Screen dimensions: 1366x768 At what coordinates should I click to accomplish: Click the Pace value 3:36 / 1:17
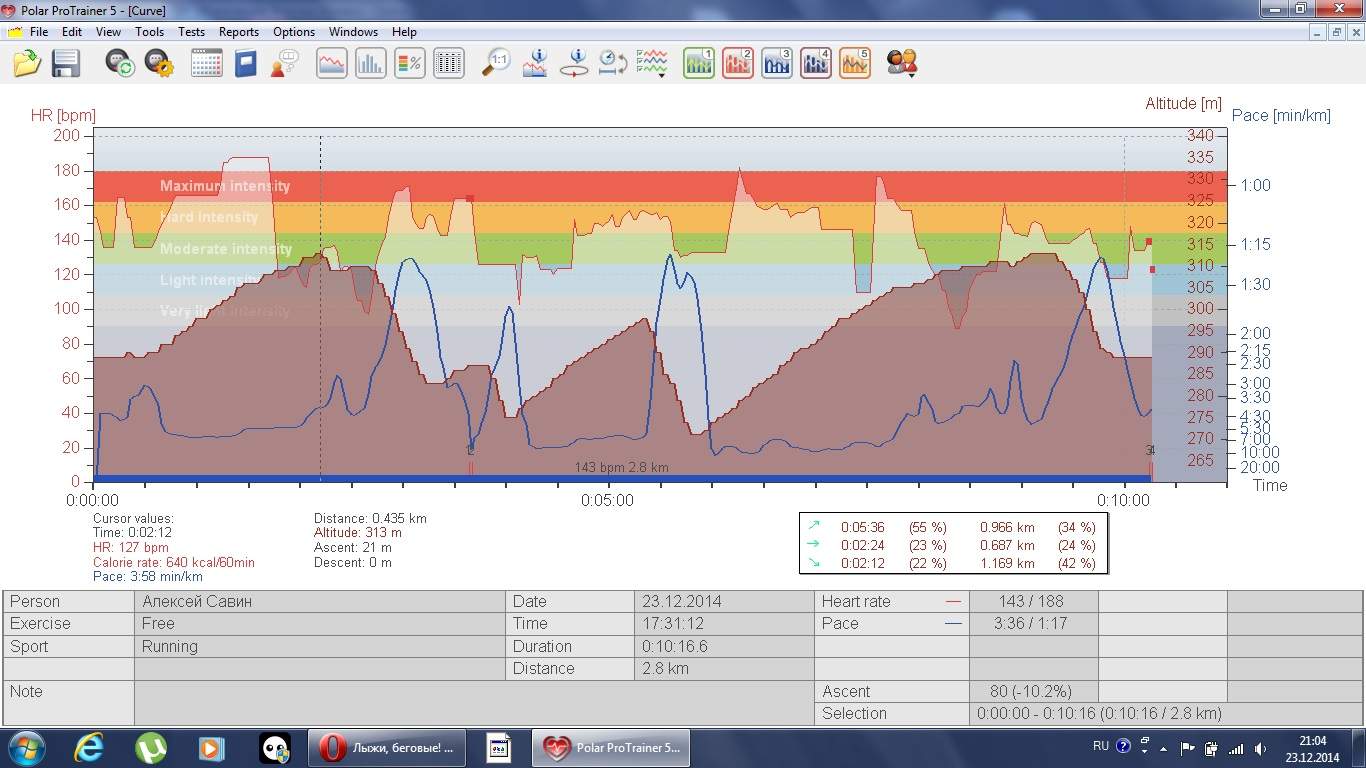pyautogui.click(x=1033, y=623)
